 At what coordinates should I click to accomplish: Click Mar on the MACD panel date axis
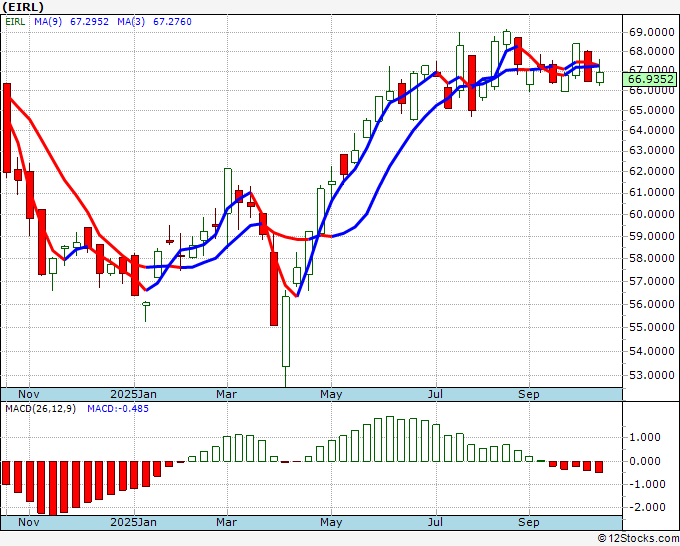pyautogui.click(x=226, y=522)
